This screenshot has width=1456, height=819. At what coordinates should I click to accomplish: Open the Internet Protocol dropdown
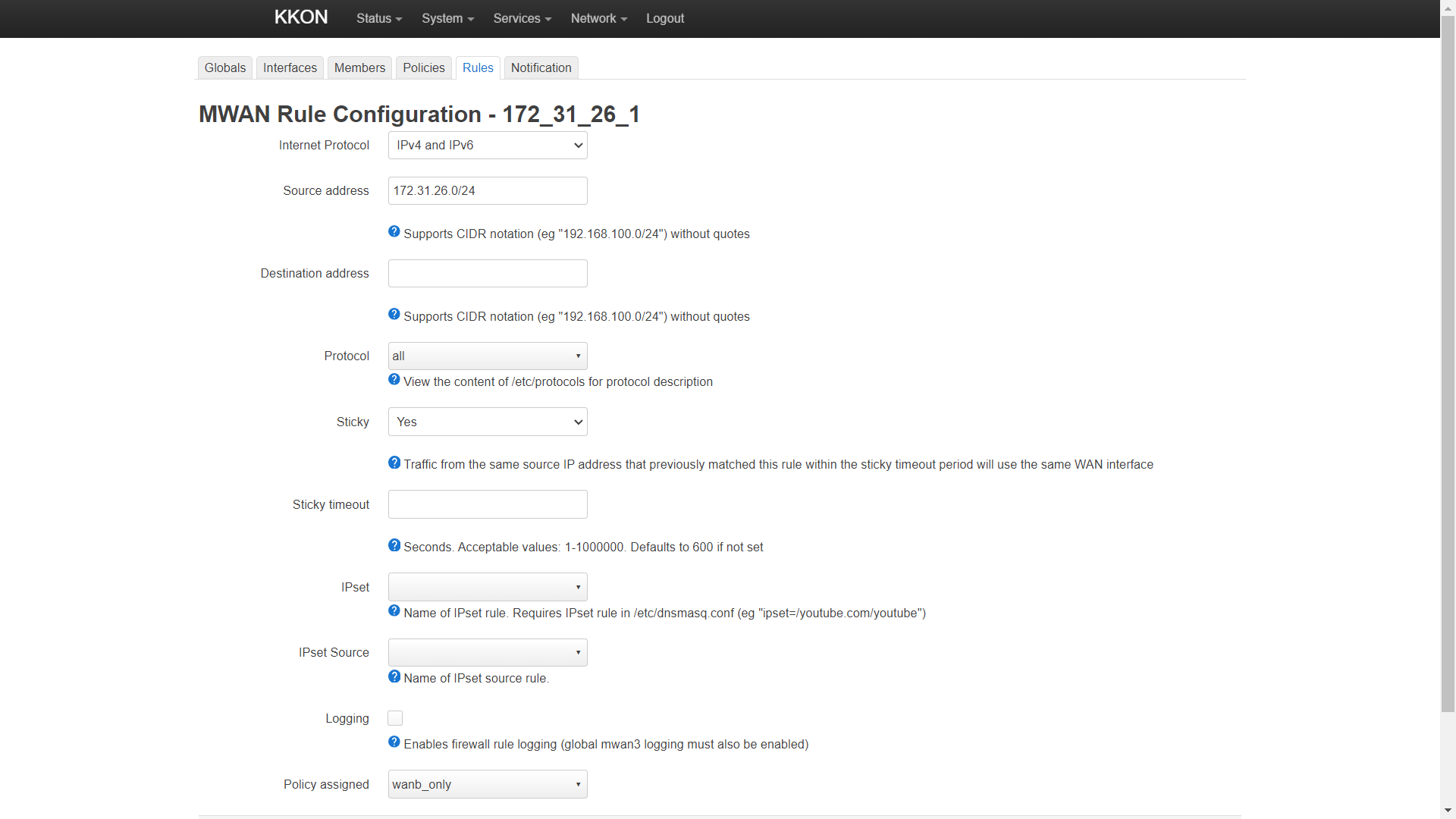[x=488, y=146]
